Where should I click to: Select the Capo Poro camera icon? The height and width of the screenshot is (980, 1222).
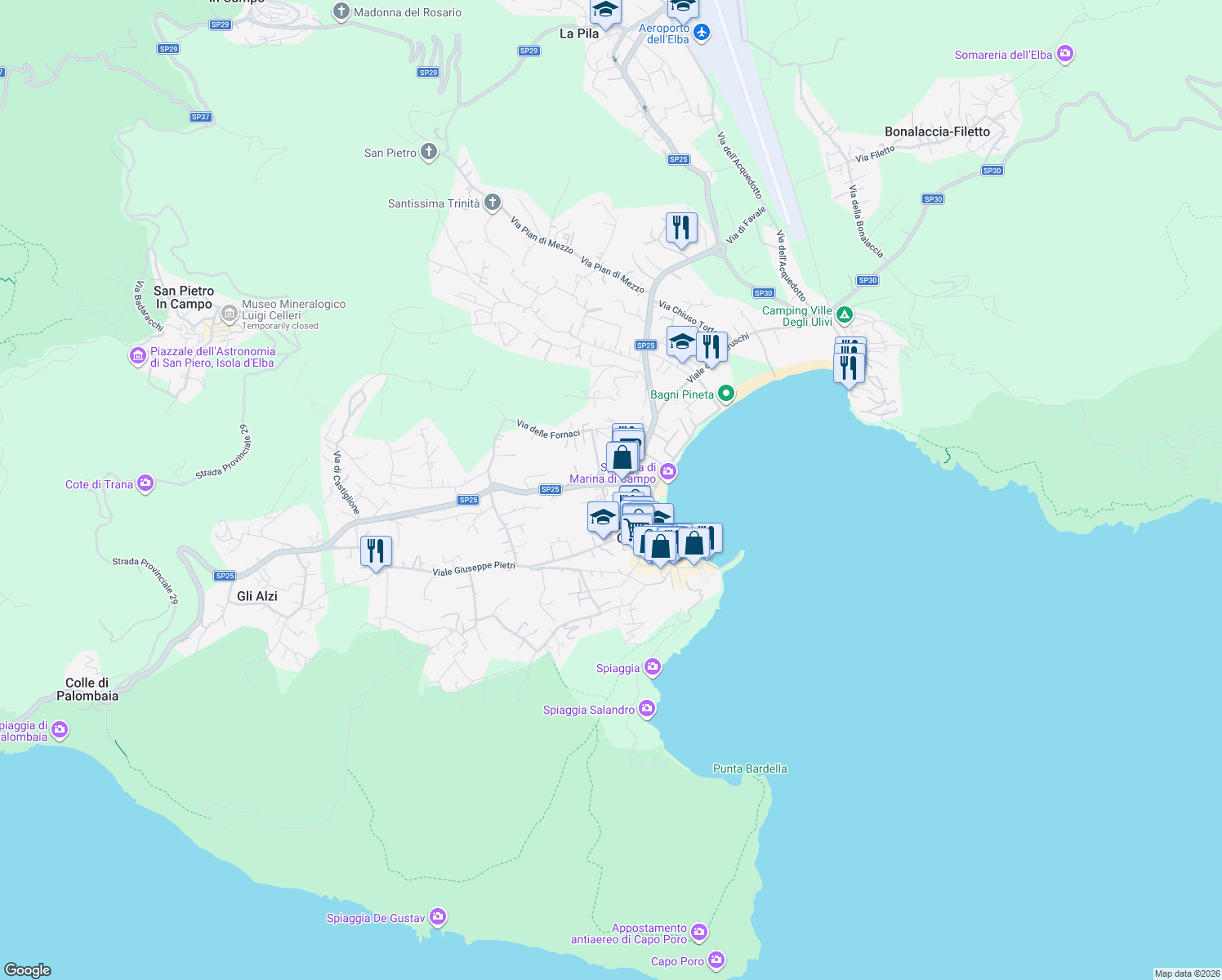pos(717,960)
